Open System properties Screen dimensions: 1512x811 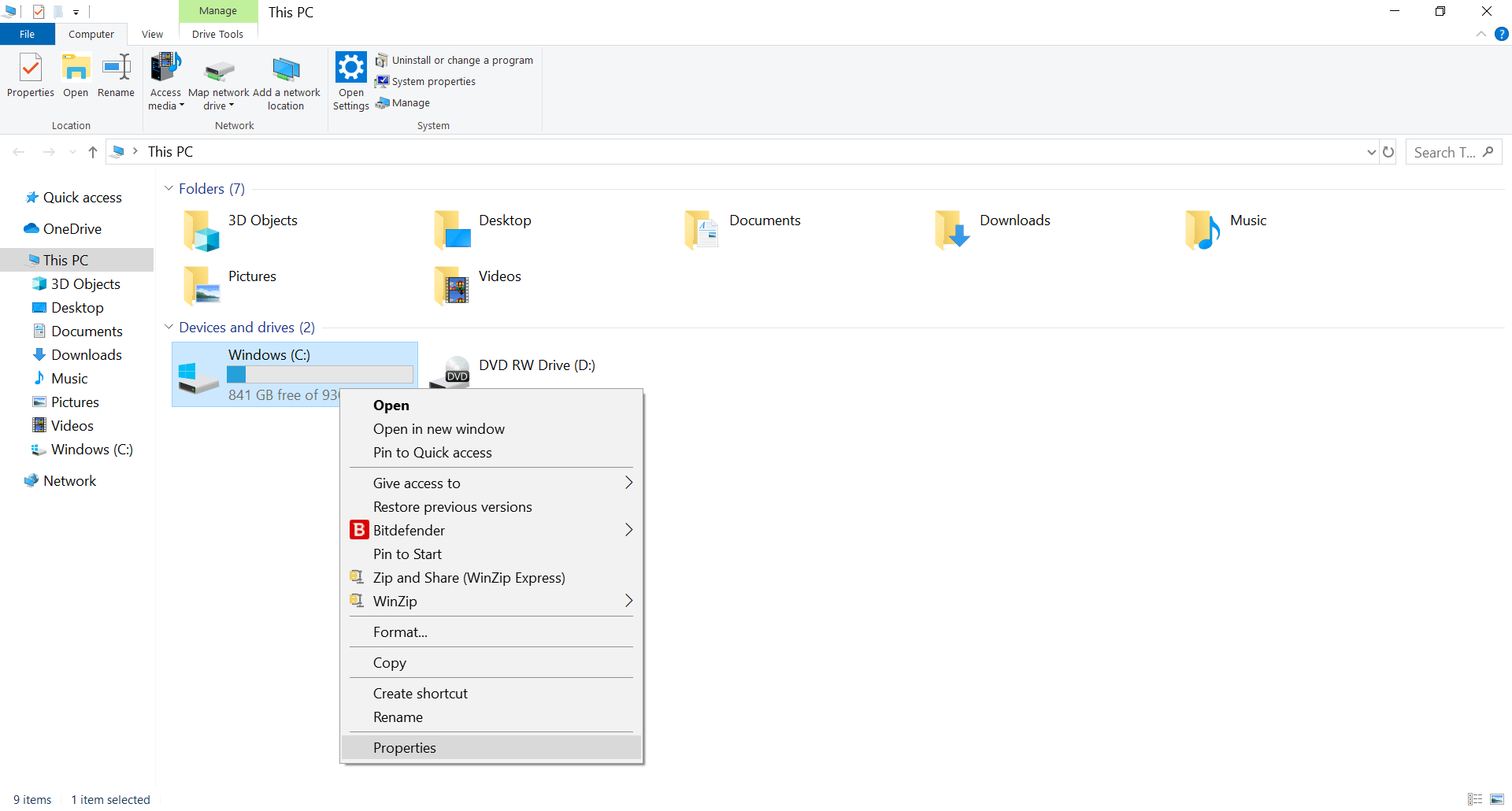[x=433, y=81]
